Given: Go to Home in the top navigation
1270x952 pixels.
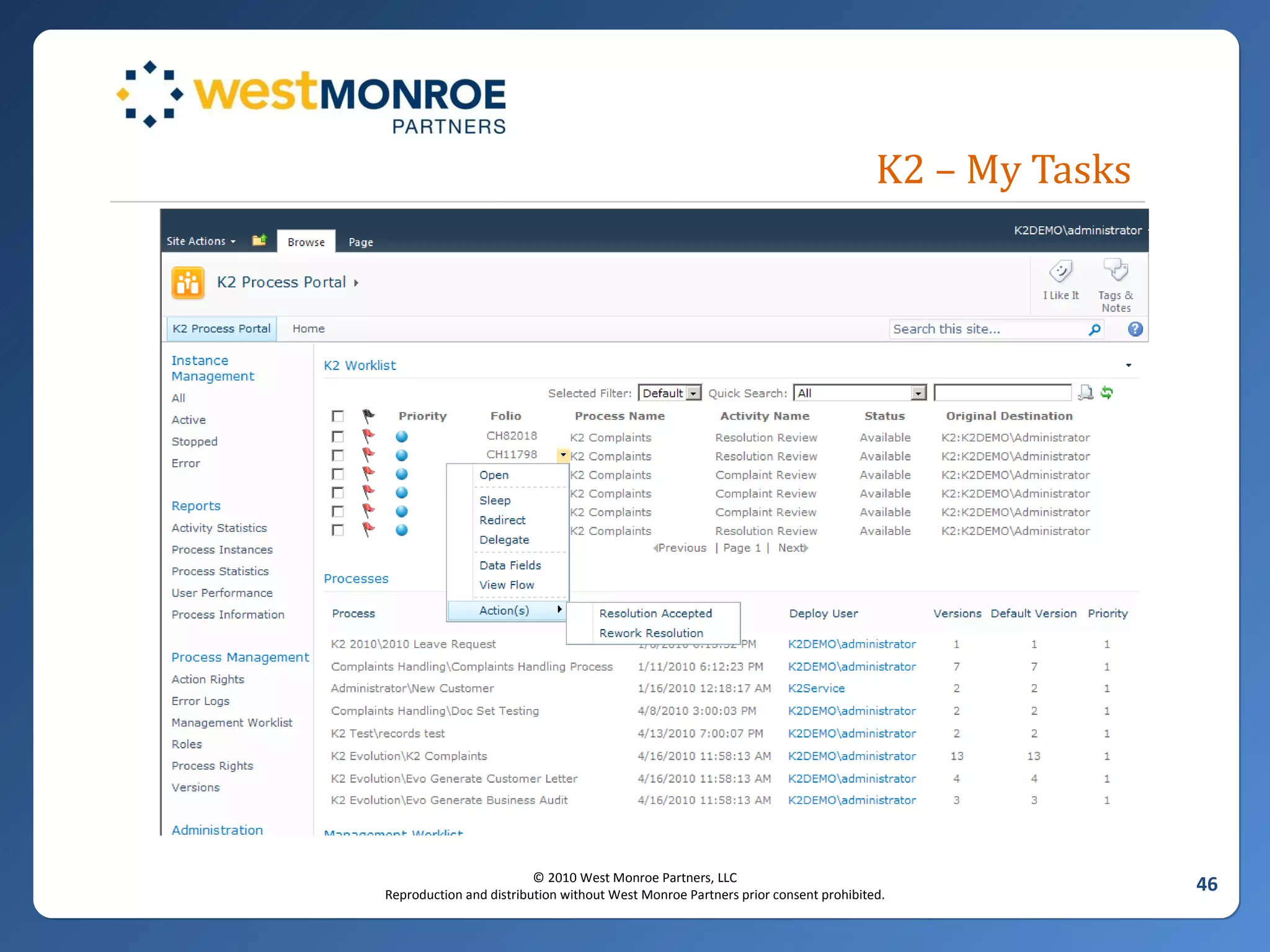Looking at the screenshot, I should coord(309,328).
